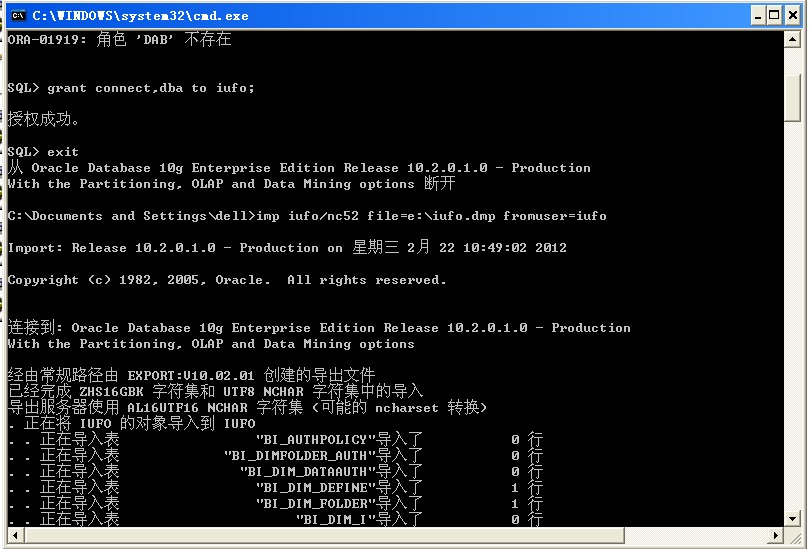Image resolution: width=809 pixels, height=549 pixels.
Task: Click the "BI_DIM_DATAAUTH" table name
Action: pos(308,472)
